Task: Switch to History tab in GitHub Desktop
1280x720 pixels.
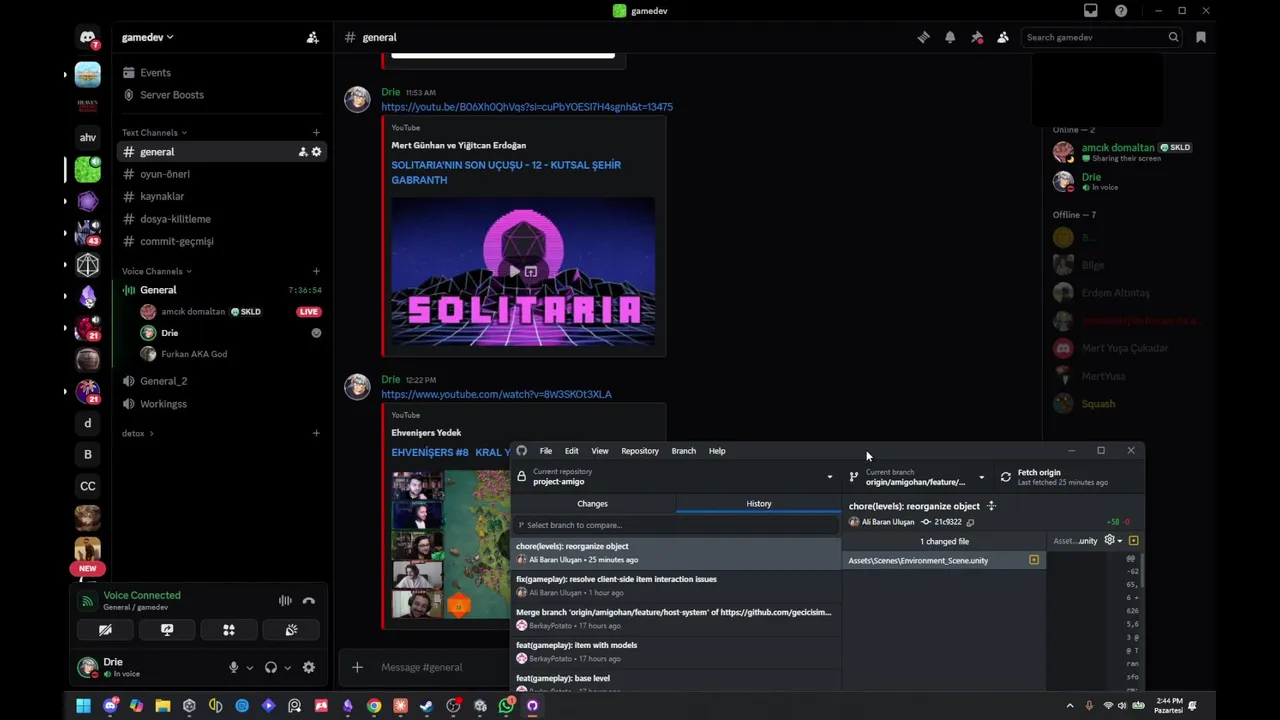Action: click(x=759, y=504)
